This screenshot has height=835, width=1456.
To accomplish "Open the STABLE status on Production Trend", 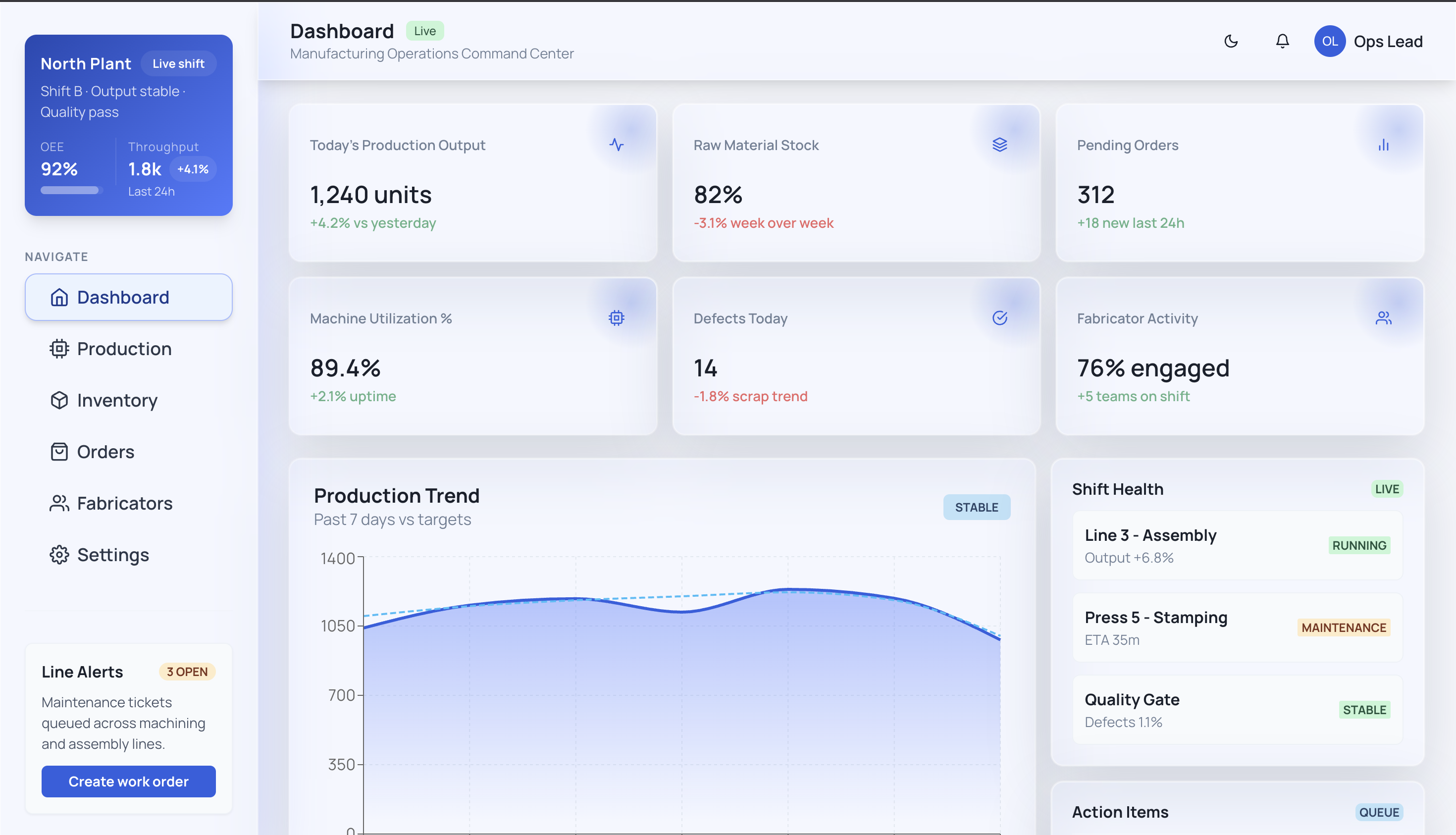I will 977,507.
